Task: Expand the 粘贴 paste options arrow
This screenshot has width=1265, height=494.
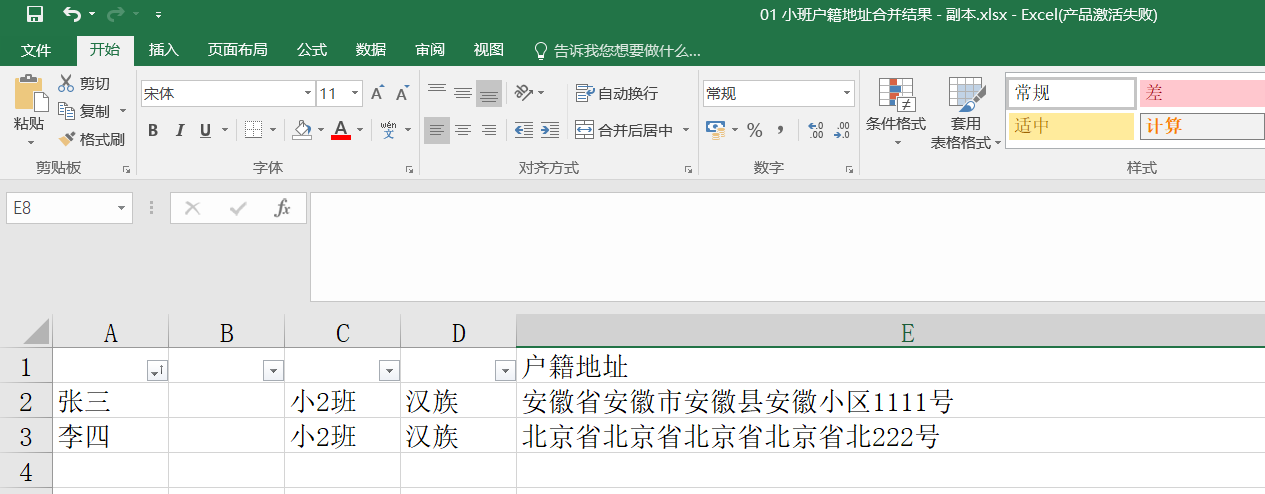Action: click(x=30, y=142)
